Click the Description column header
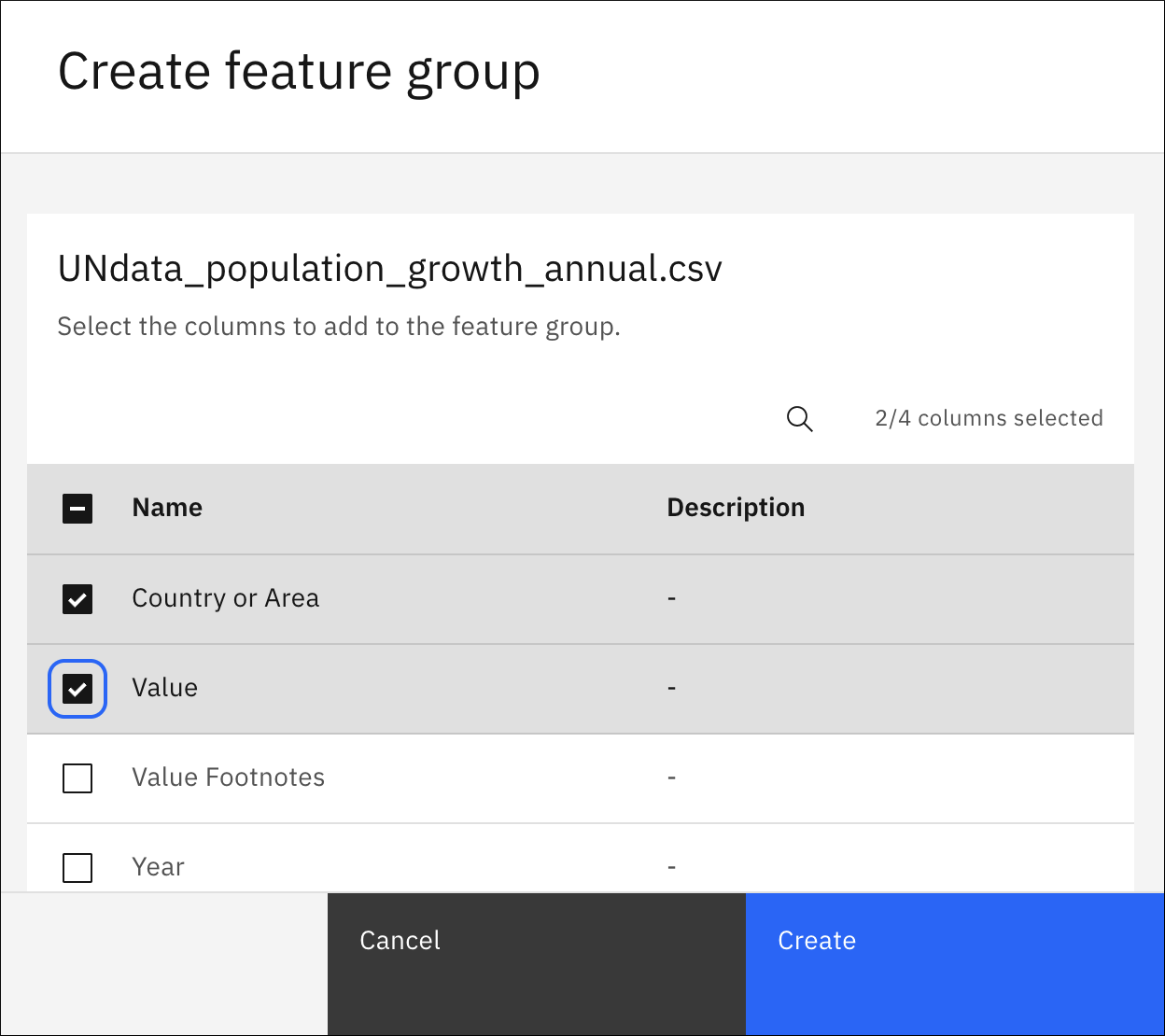 (x=736, y=508)
